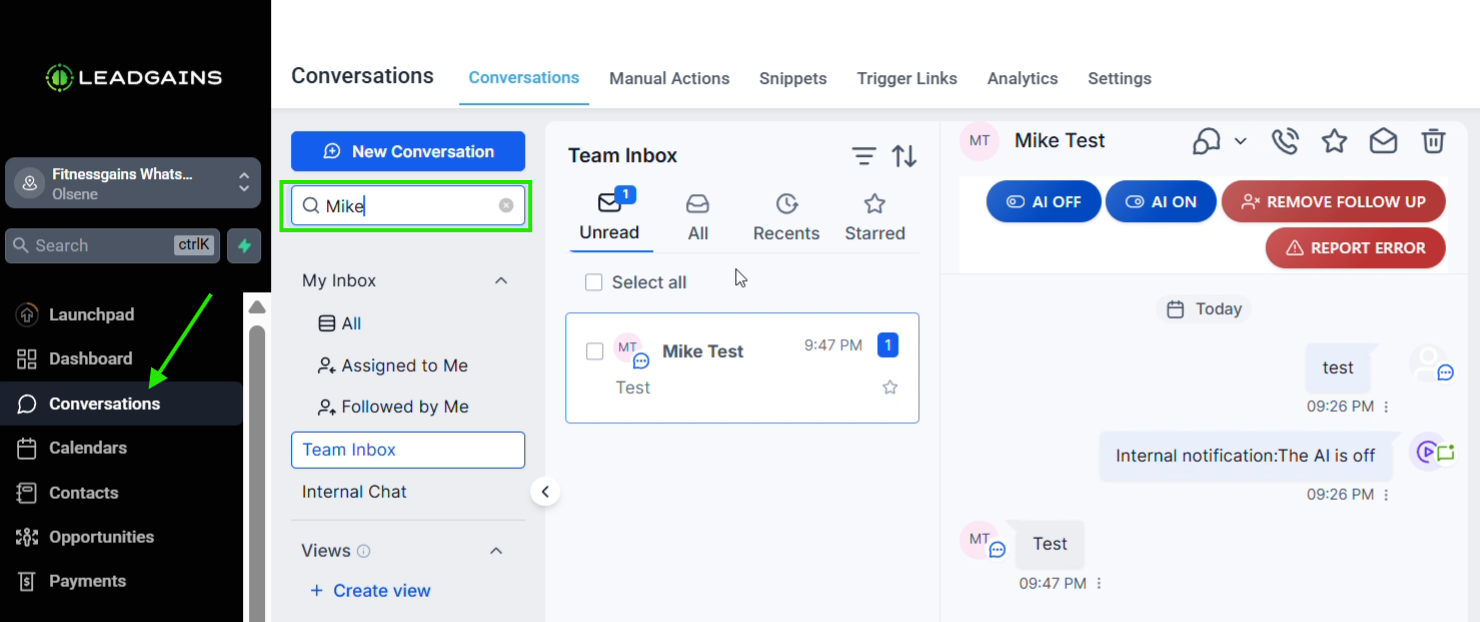Screen dimensions: 1480x622
Task: Mark conversation as read with envelope icon
Action: [x=1383, y=141]
